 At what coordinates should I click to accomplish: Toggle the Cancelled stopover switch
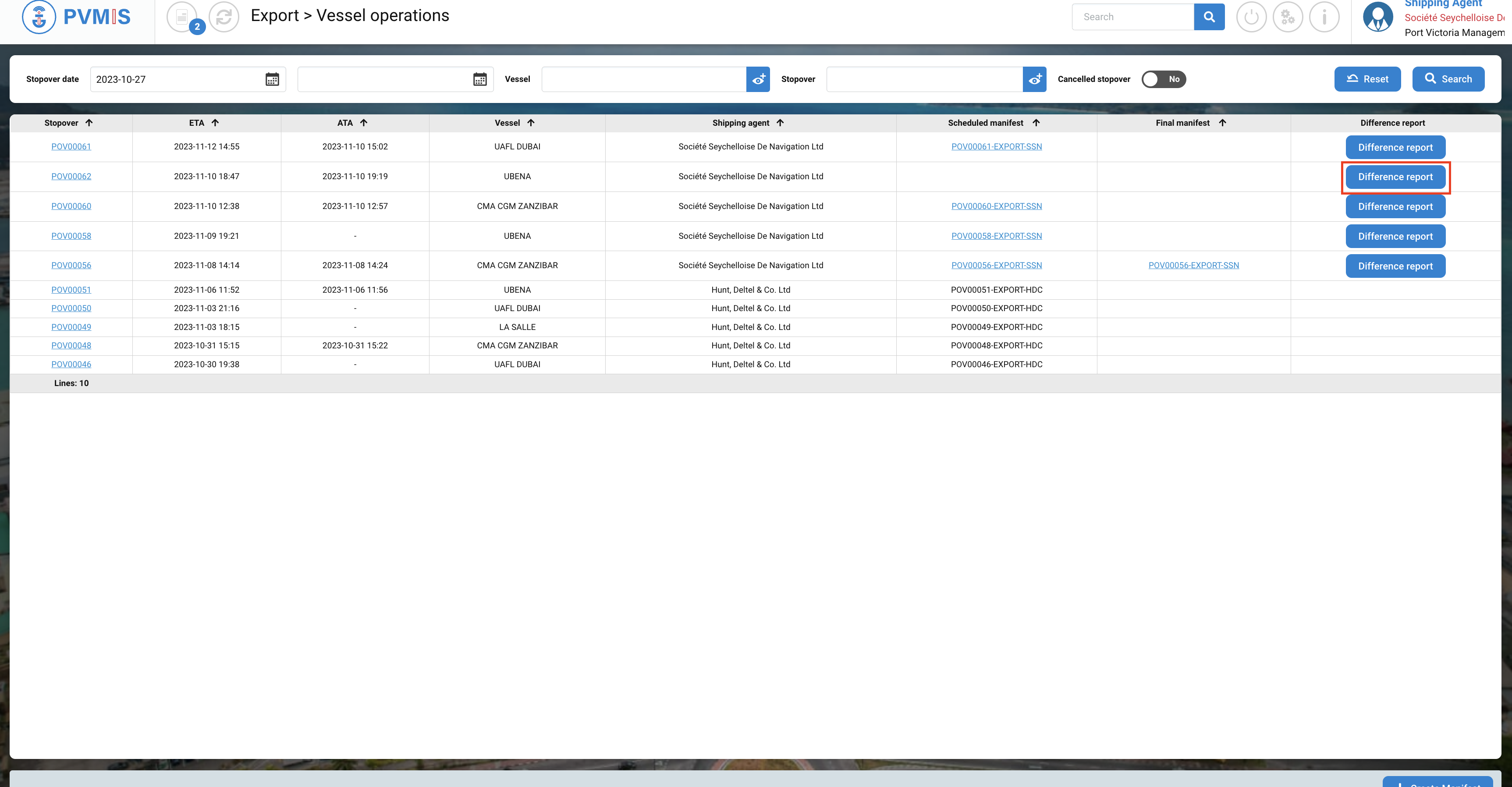click(1163, 79)
